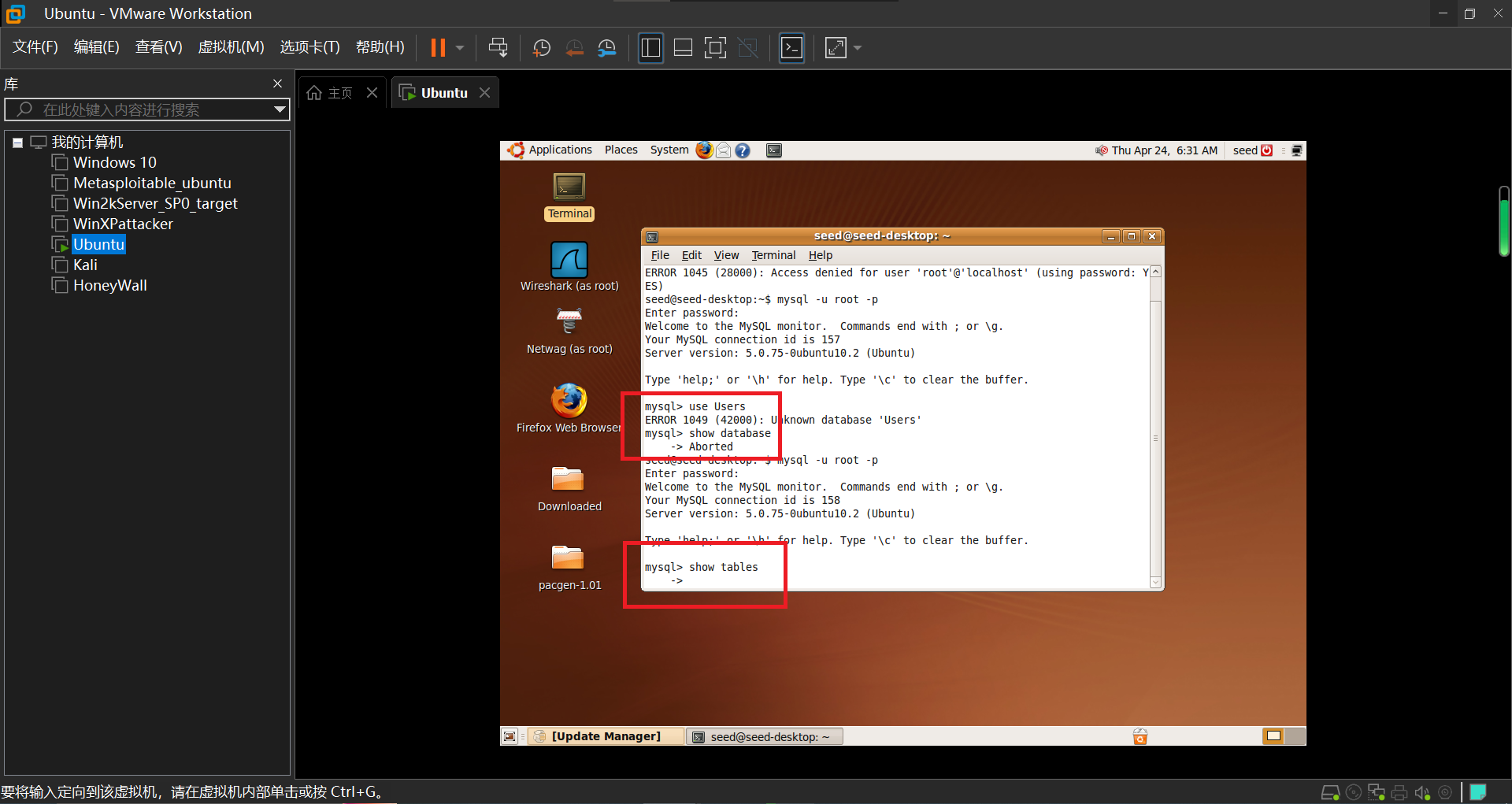Open the terminal window View menu
The height and width of the screenshot is (804, 1512).
pyautogui.click(x=726, y=255)
